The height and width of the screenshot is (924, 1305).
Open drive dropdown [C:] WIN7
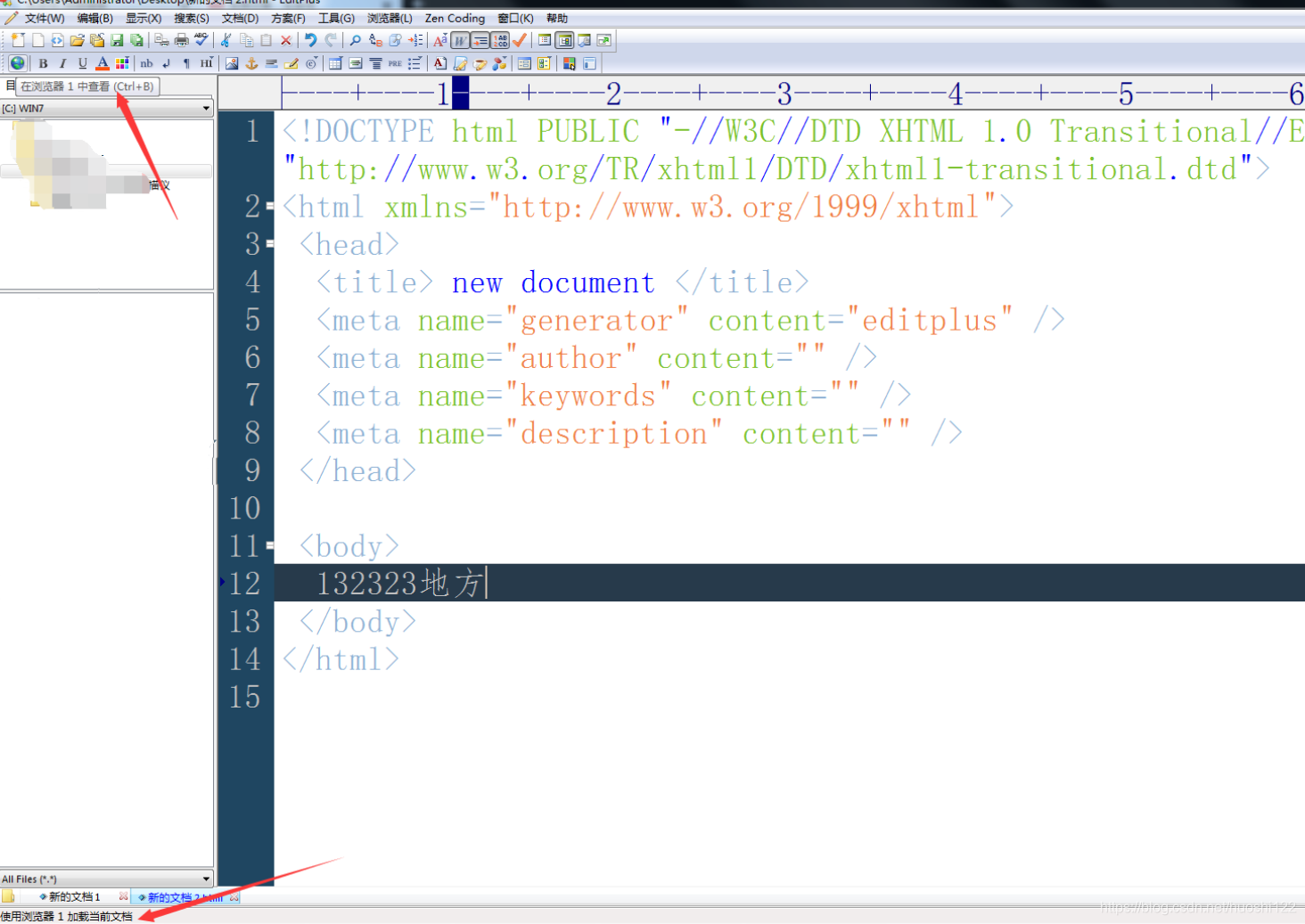[107, 108]
